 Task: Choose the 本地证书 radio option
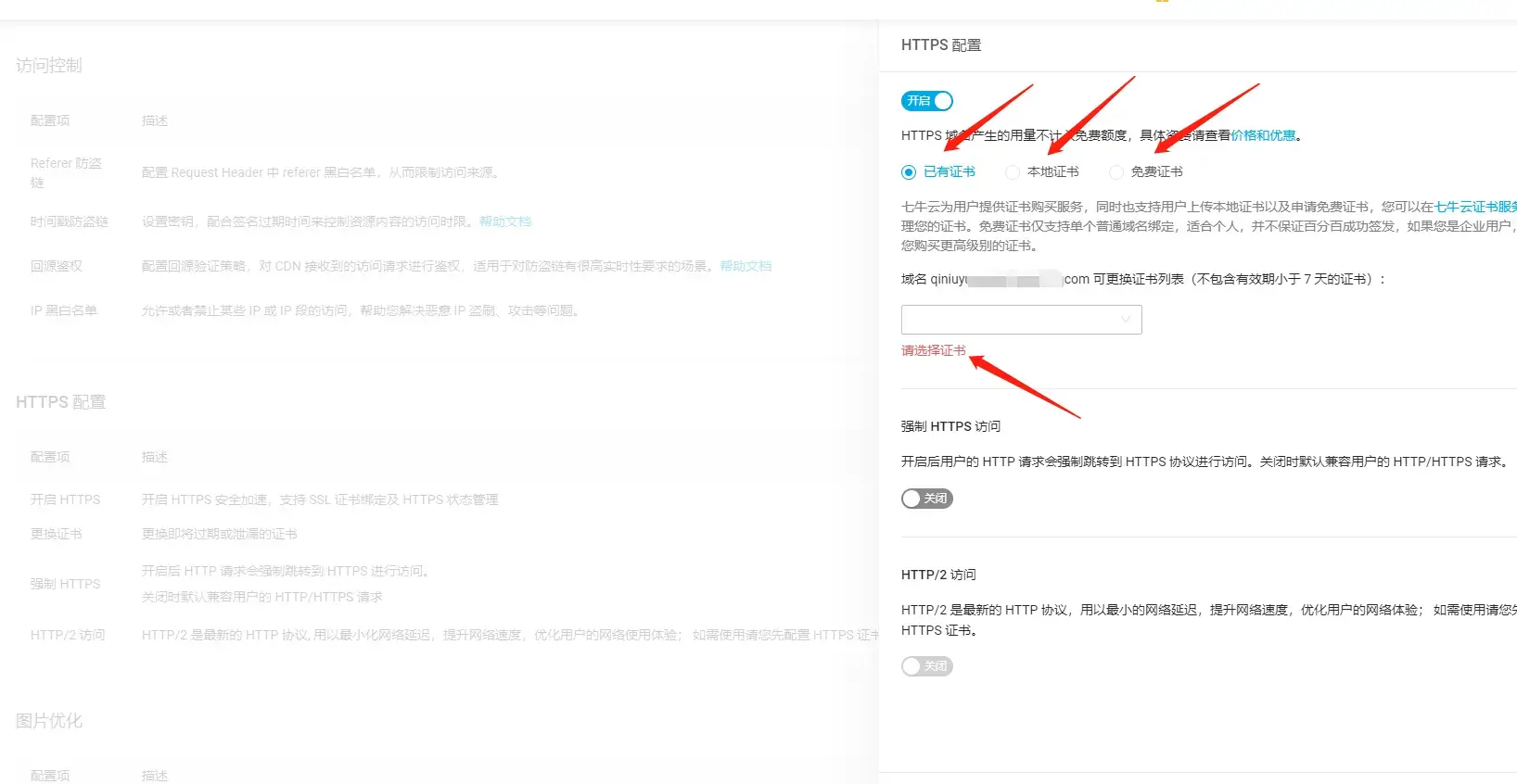click(1013, 172)
